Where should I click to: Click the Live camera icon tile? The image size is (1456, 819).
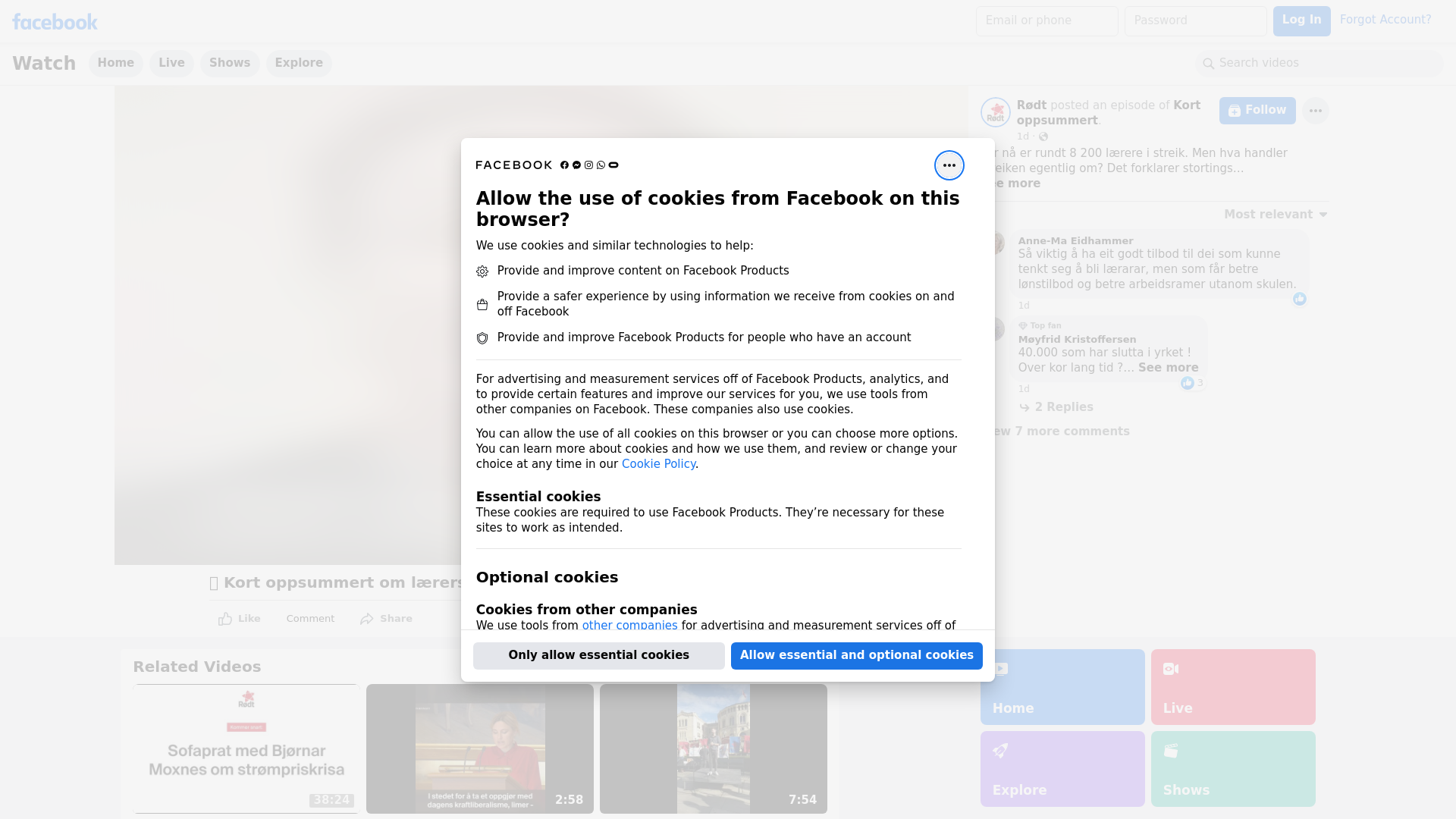click(x=1233, y=686)
